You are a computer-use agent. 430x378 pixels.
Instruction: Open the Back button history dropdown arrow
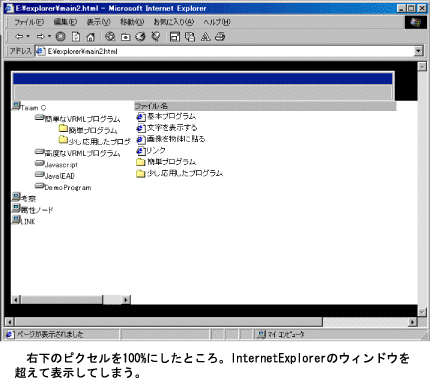(x=28, y=36)
